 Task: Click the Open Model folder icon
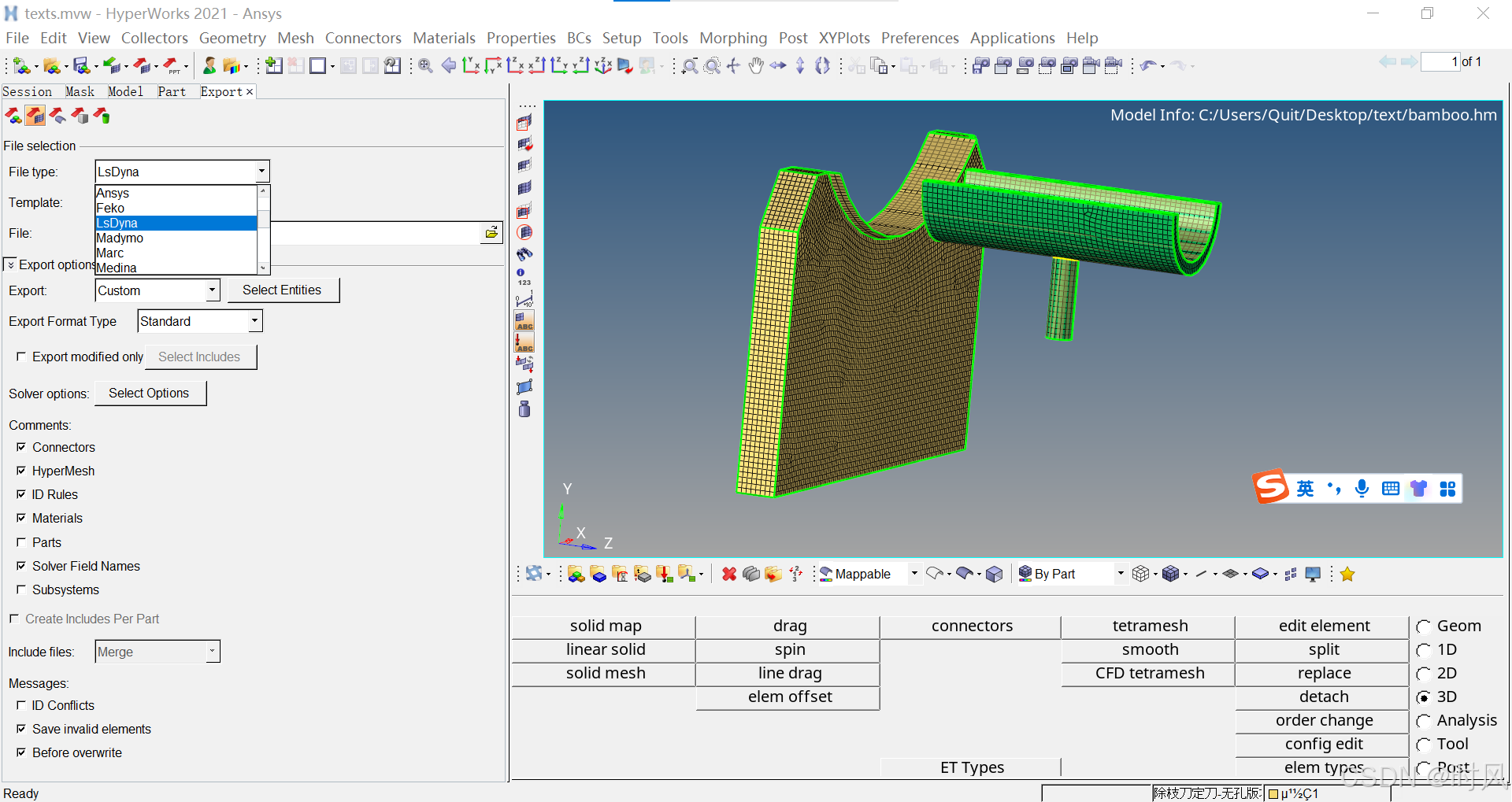tap(52, 66)
